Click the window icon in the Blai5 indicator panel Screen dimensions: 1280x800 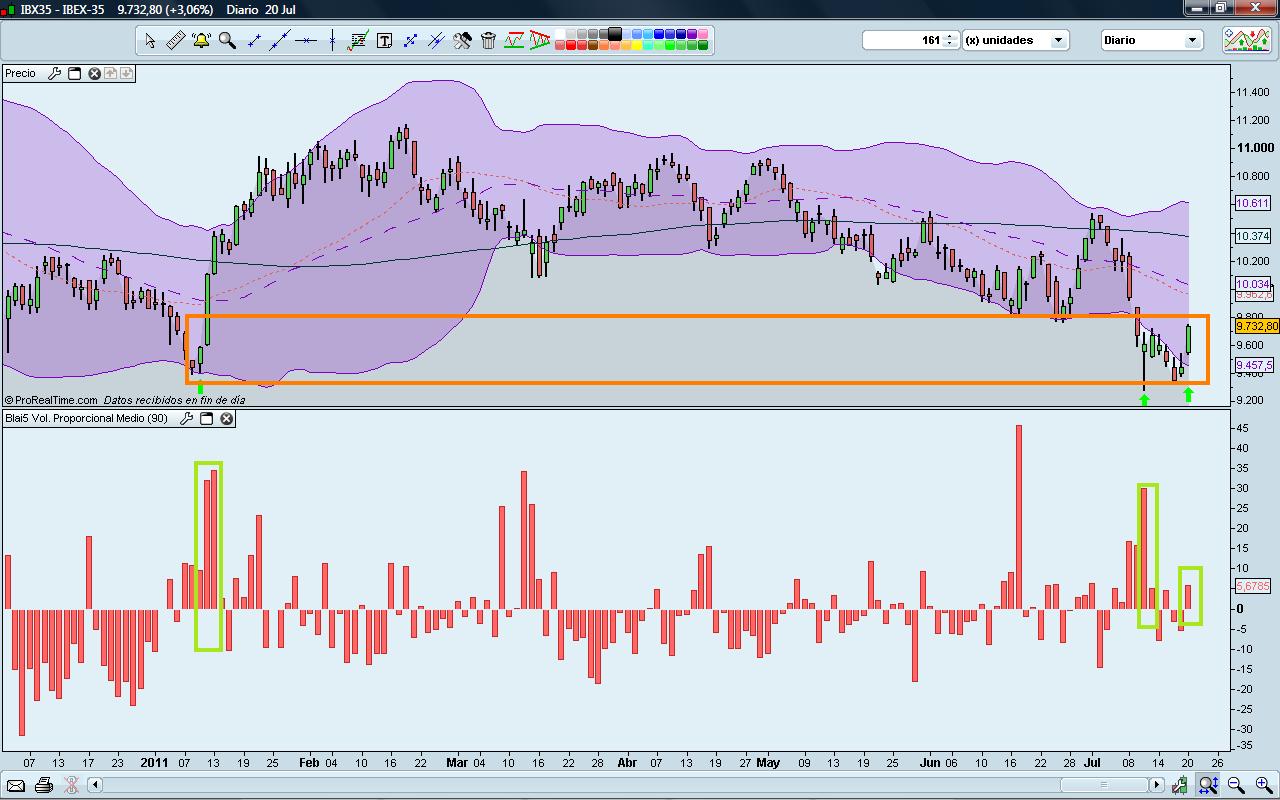(206, 418)
